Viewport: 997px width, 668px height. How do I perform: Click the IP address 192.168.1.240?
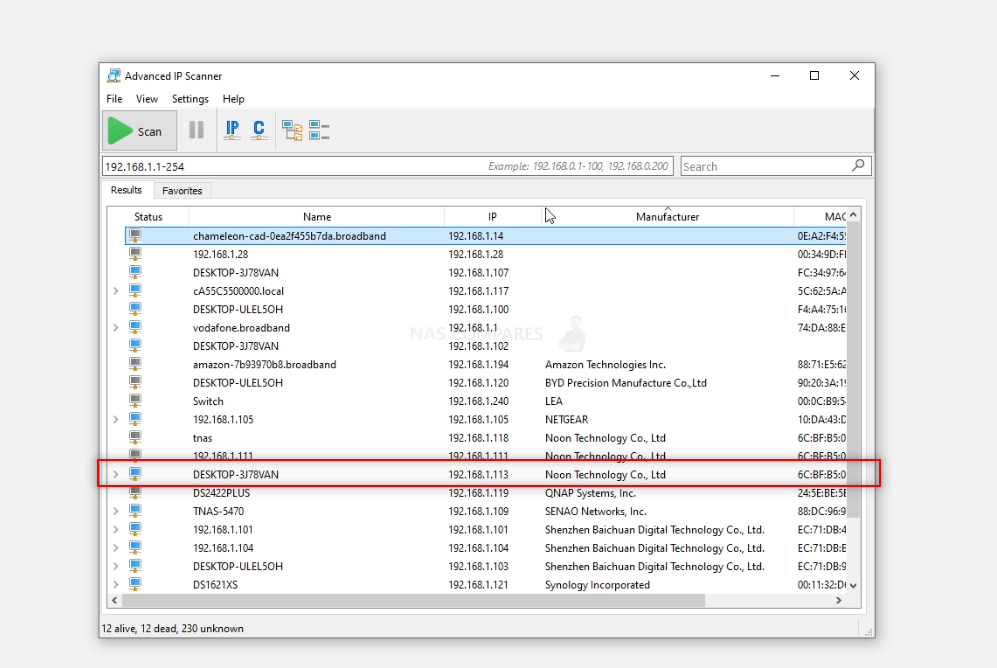(x=478, y=401)
